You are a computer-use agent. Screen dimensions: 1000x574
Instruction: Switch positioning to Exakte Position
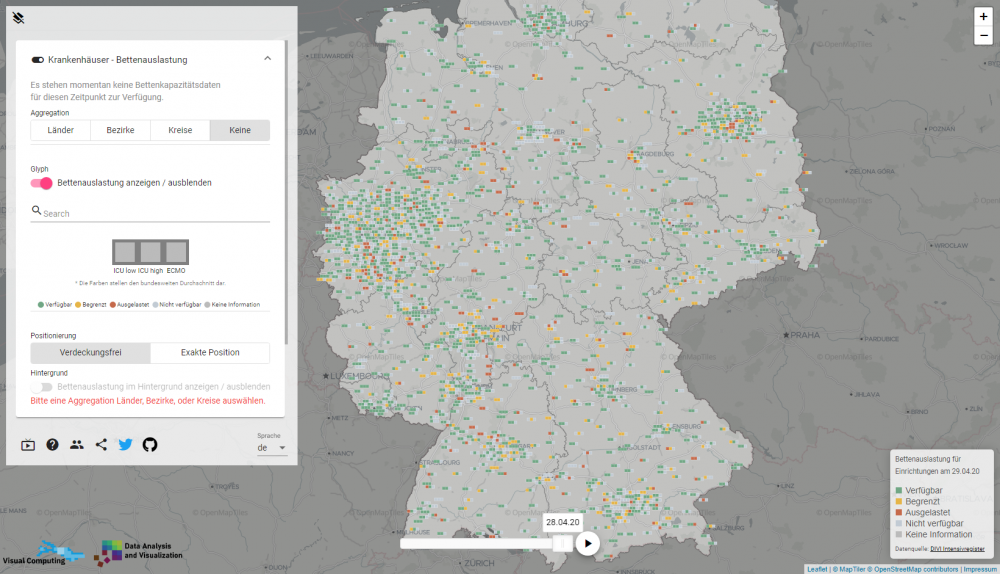click(x=210, y=353)
